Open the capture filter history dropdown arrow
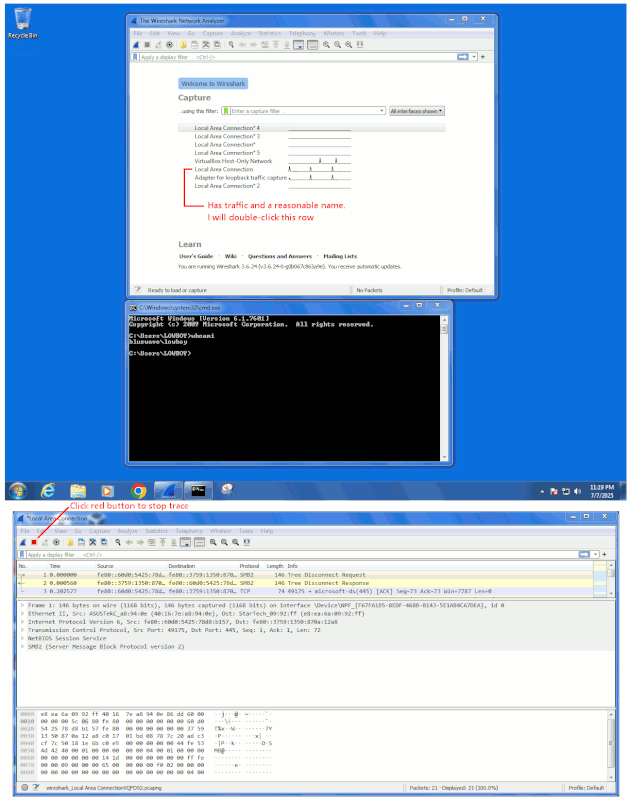Image resolution: width=631 pixels, height=800 pixels. tap(382, 111)
